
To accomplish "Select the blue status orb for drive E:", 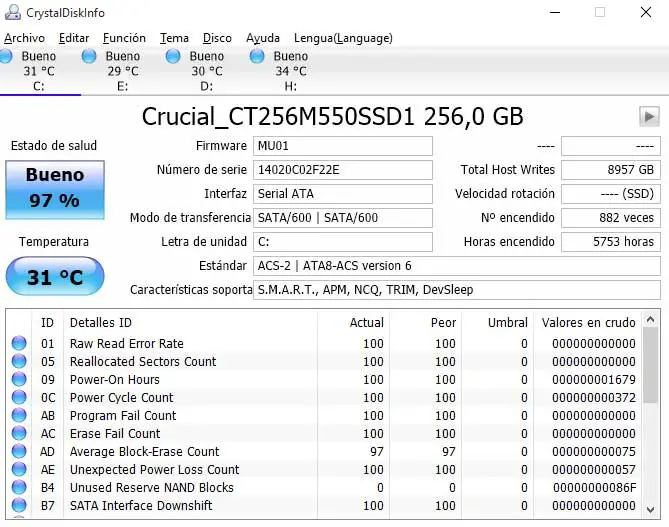I will (89, 56).
